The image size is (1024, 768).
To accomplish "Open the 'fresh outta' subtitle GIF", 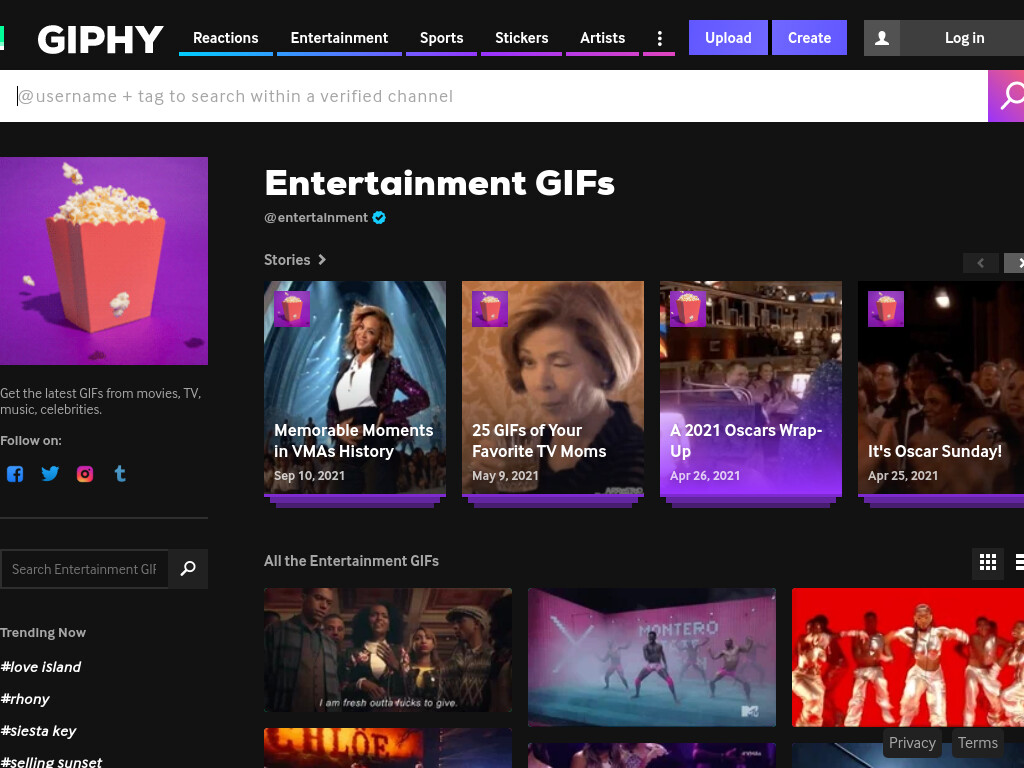I will click(x=388, y=650).
